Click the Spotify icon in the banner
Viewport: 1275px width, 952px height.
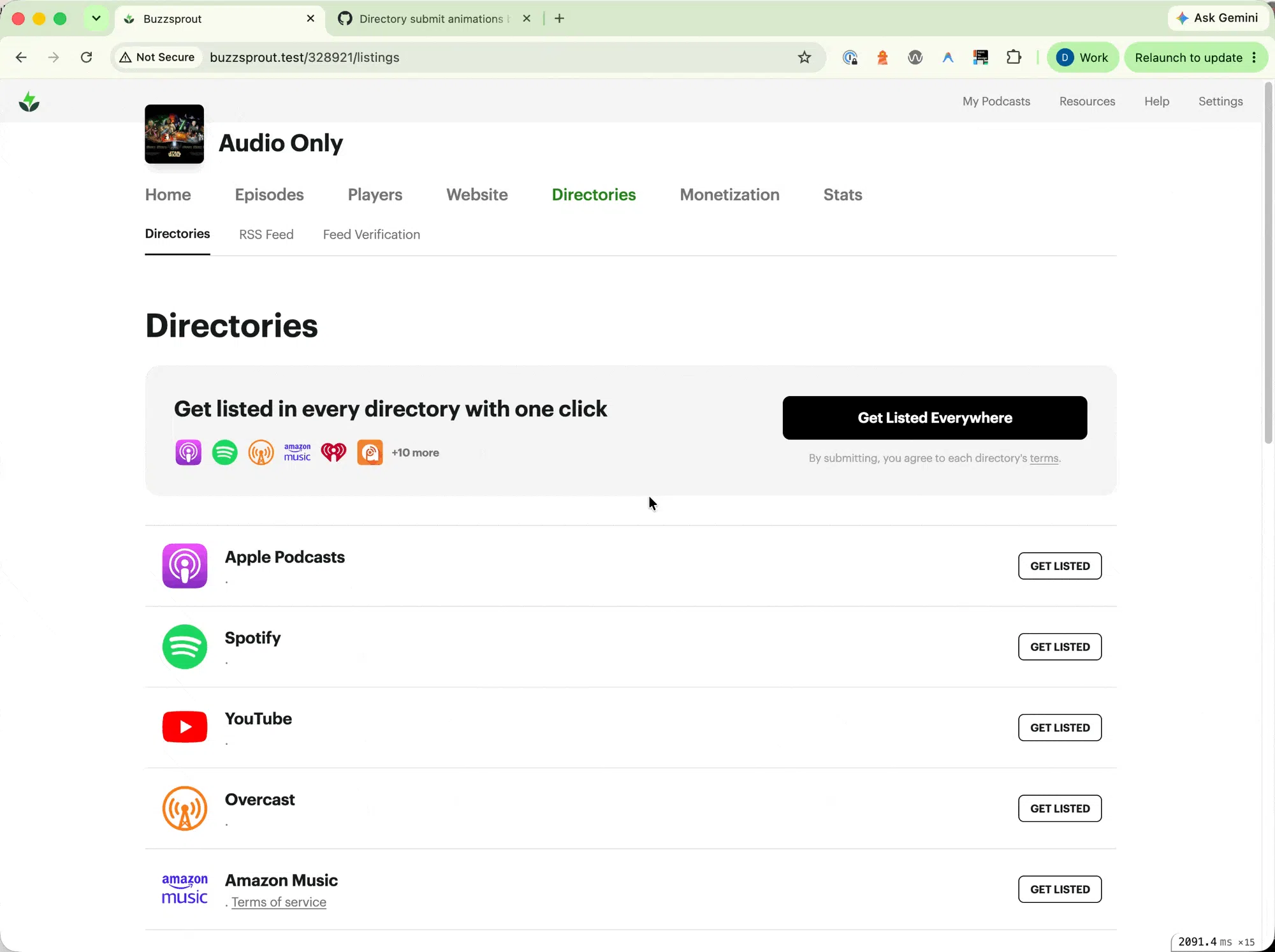[224, 452]
